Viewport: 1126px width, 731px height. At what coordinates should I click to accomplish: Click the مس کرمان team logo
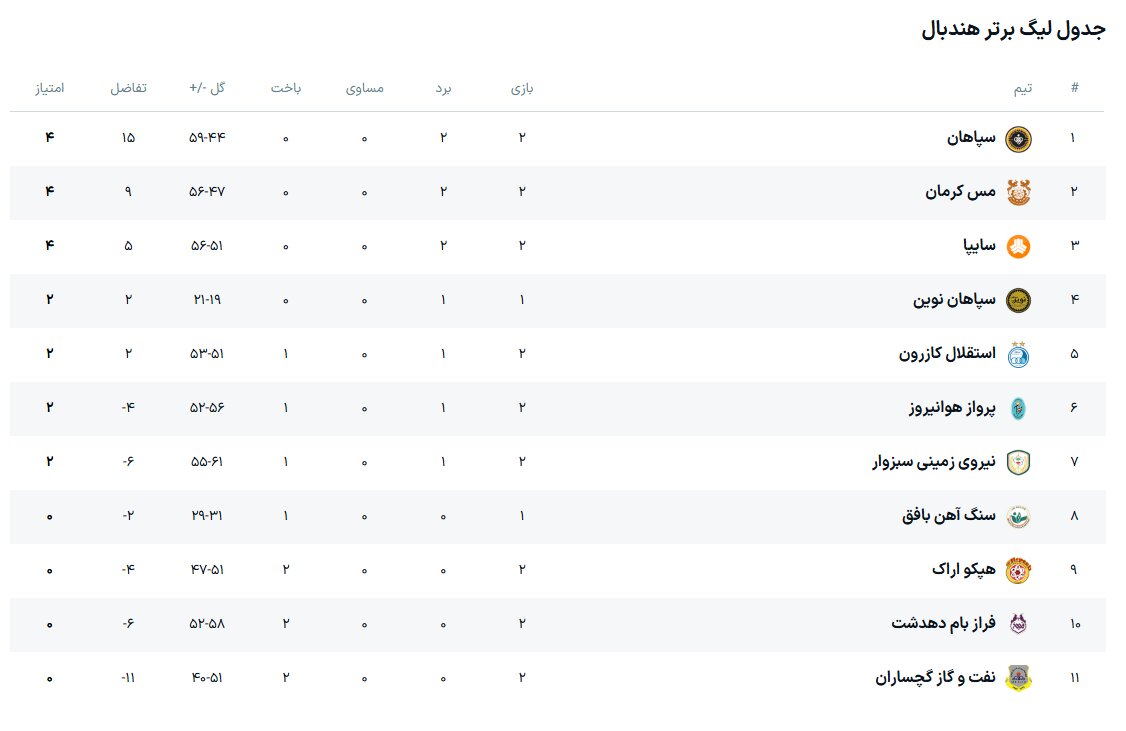point(1017,192)
